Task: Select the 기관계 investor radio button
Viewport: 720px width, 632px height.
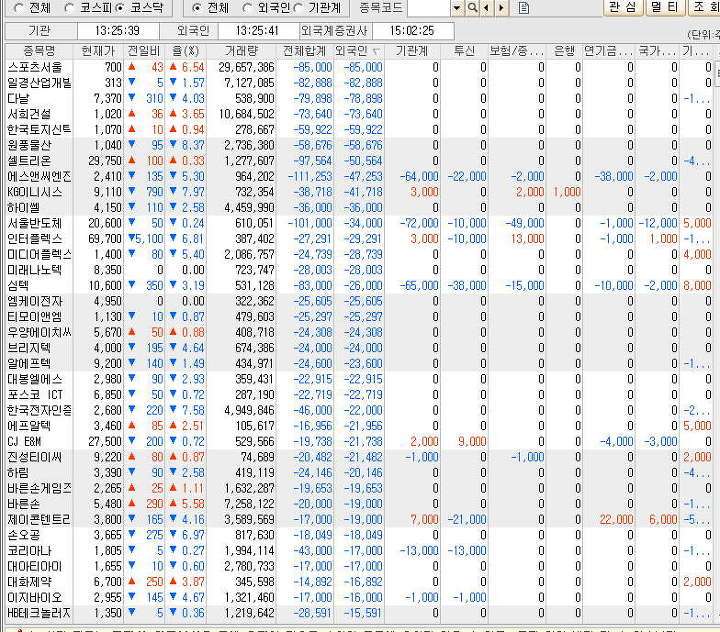Action: pyautogui.click(x=298, y=8)
